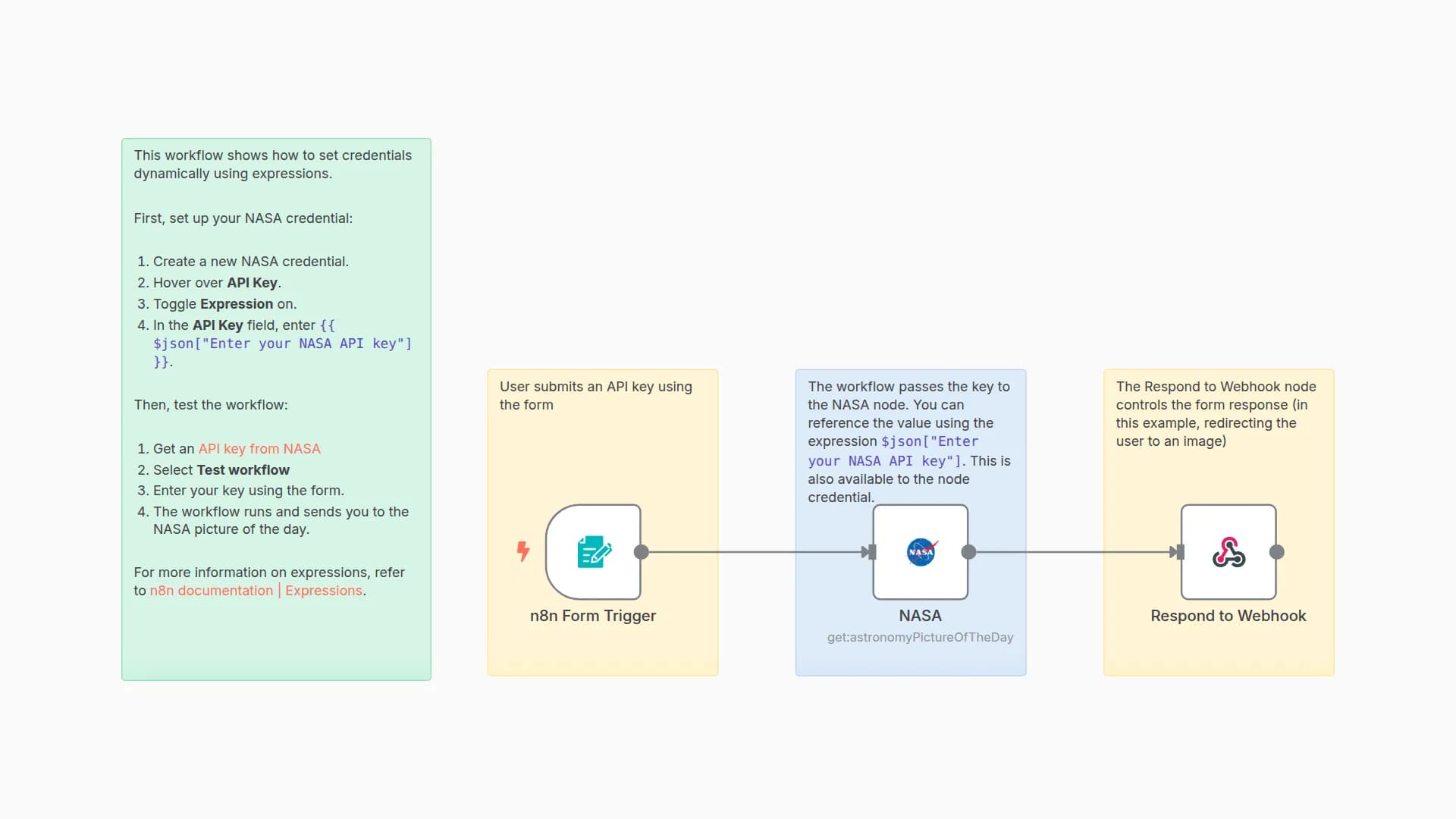Click the 'Respond to Webhook' node label
The width and height of the screenshot is (1456, 819).
pos(1228,616)
